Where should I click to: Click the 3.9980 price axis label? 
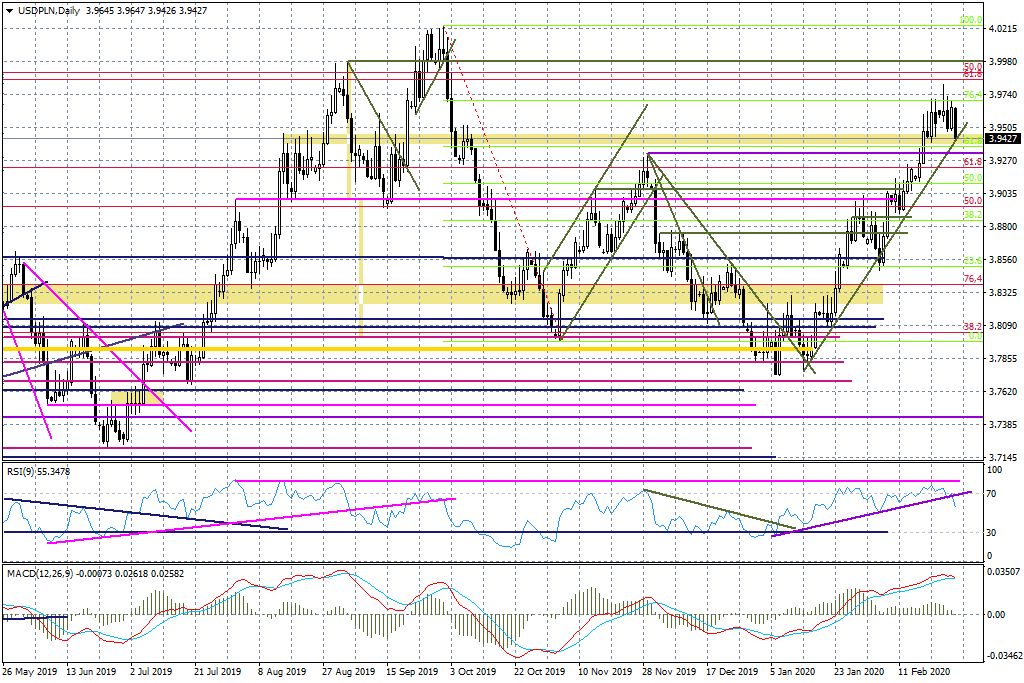1003,61
